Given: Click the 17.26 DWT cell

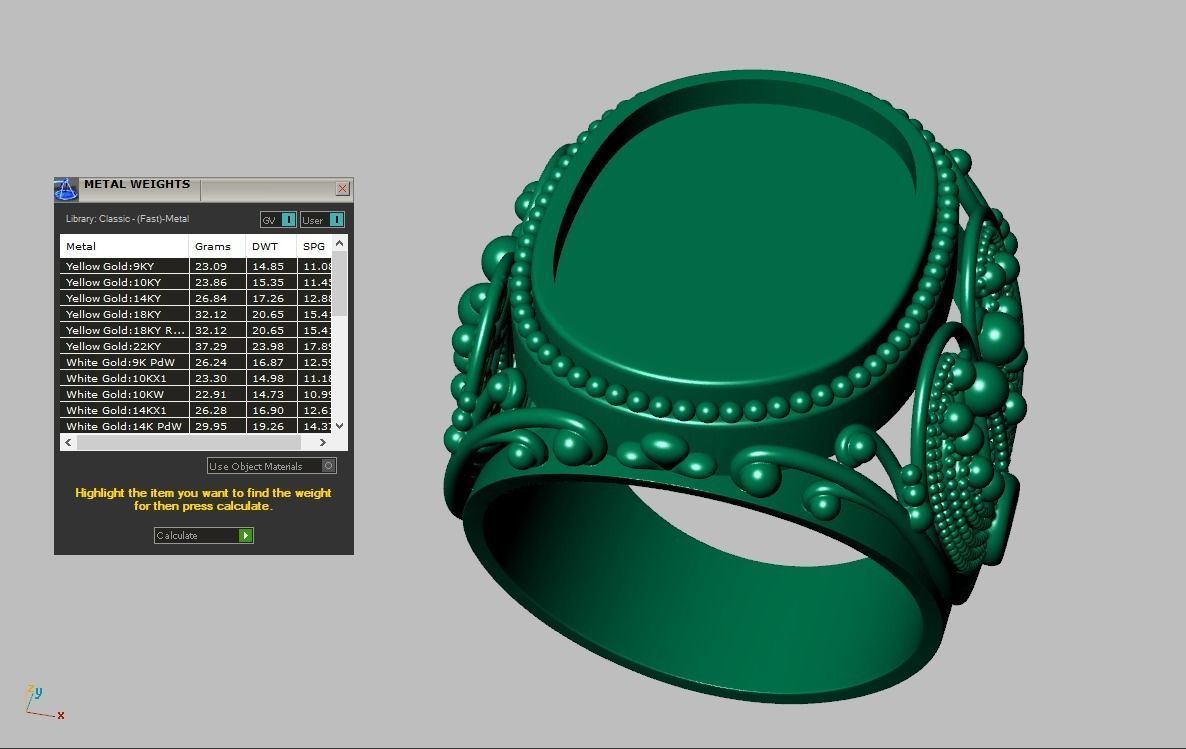Looking at the screenshot, I should pyautogui.click(x=271, y=298).
